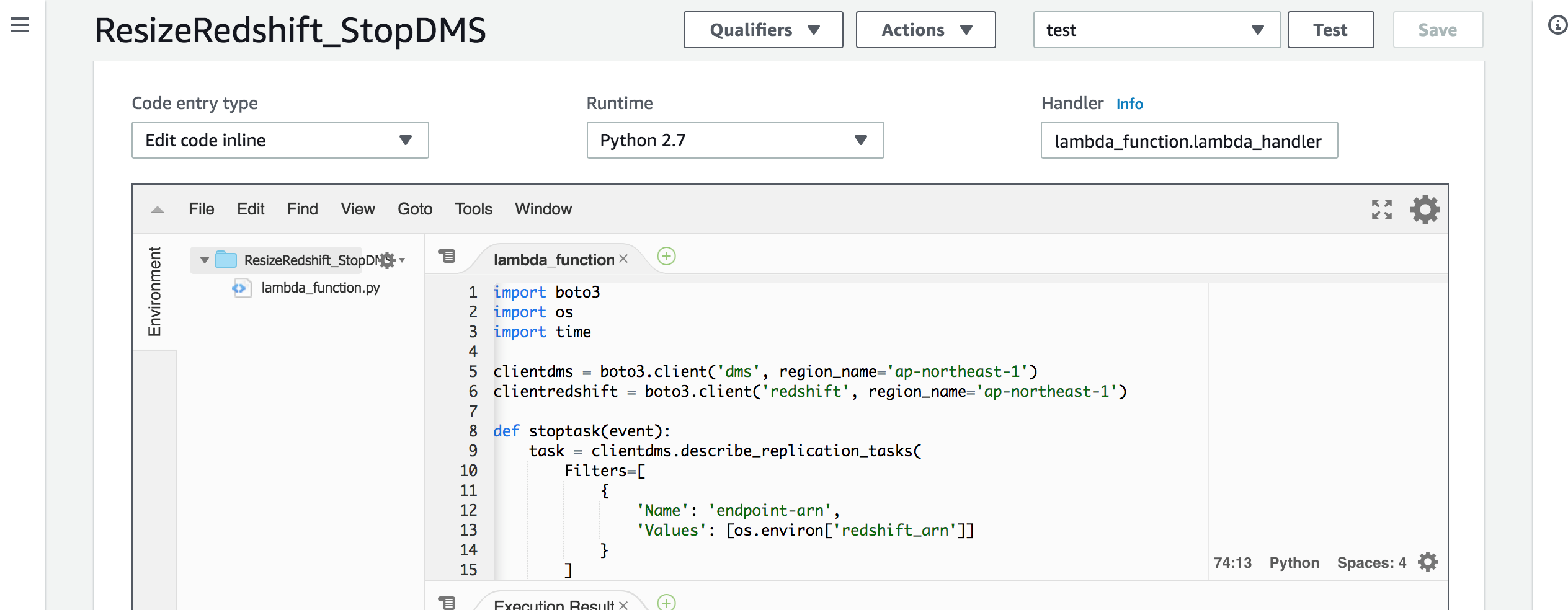Click the 'Values' redshift_arn line
Image resolution: width=1568 pixels, height=610 pixels.
point(805,530)
